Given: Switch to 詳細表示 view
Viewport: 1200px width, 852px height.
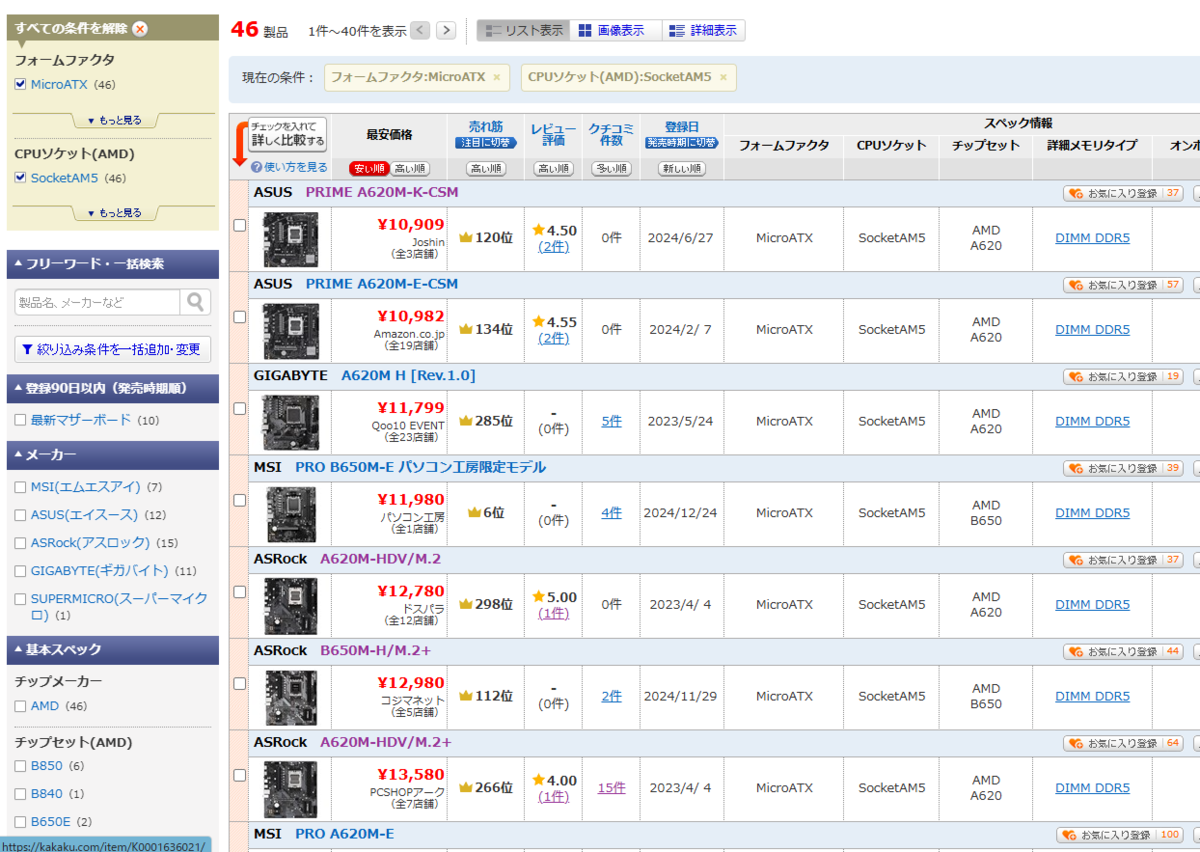Looking at the screenshot, I should coord(703,31).
